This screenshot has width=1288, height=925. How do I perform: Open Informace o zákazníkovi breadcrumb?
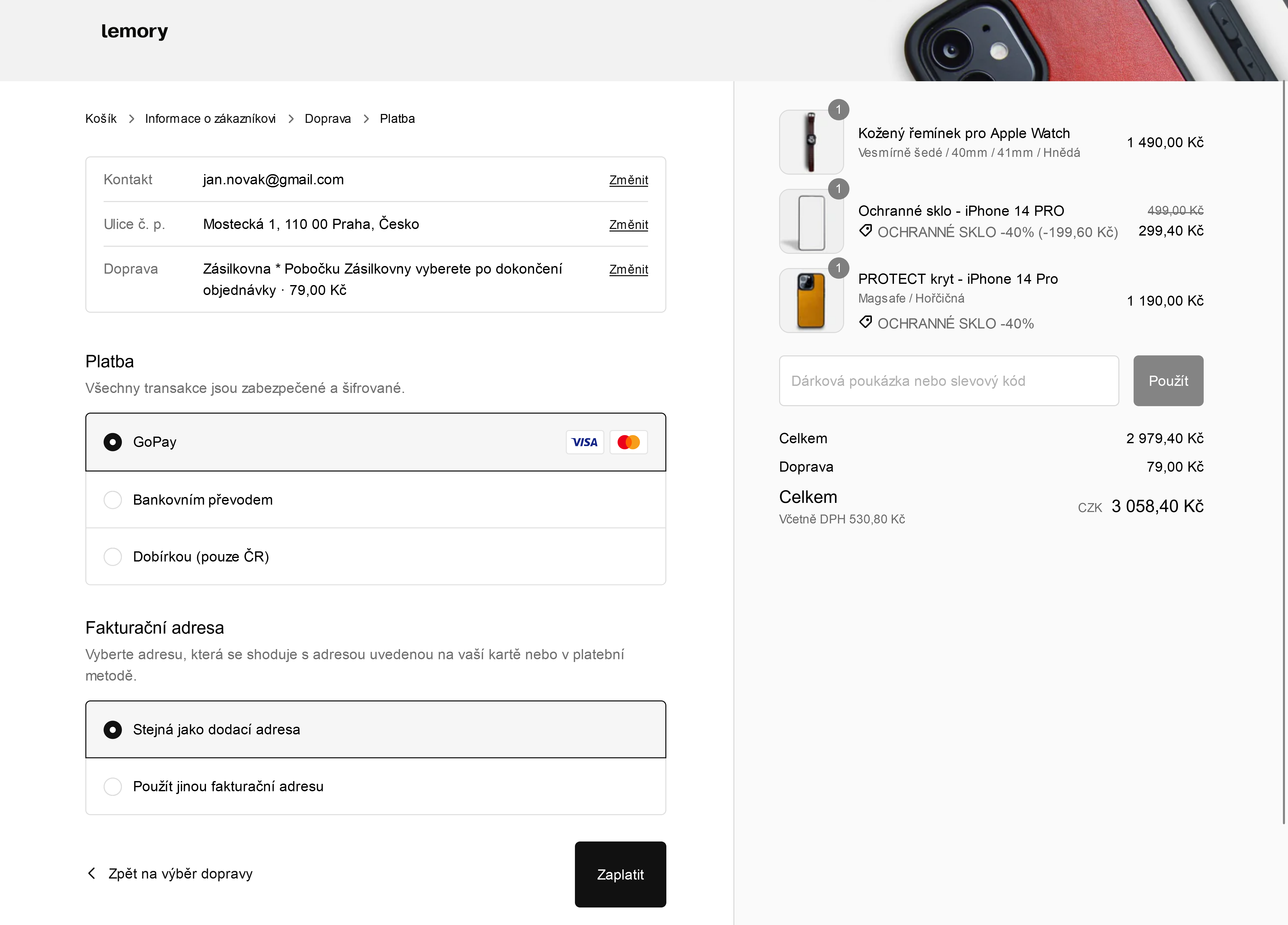click(x=210, y=119)
